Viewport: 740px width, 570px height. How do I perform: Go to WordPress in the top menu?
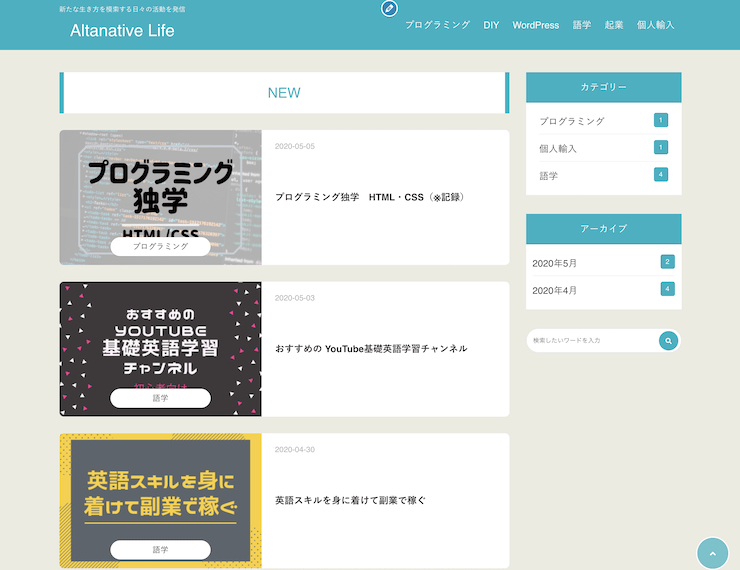535,25
